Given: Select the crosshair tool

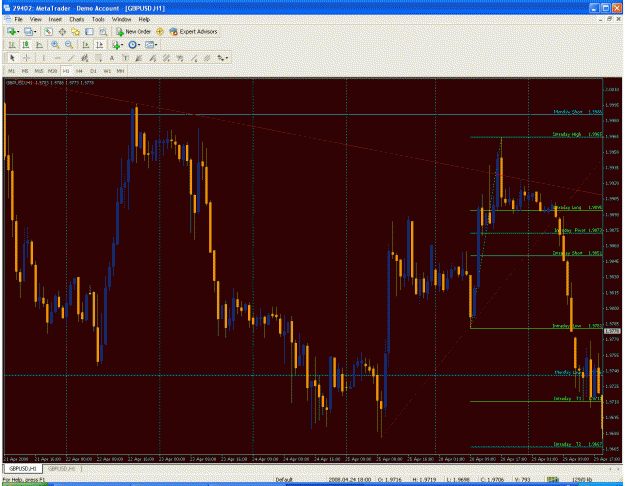Looking at the screenshot, I should point(26,58).
